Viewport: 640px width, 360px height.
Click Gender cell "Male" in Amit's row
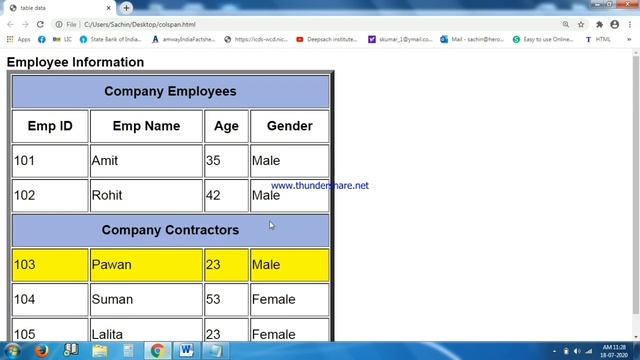click(x=289, y=160)
